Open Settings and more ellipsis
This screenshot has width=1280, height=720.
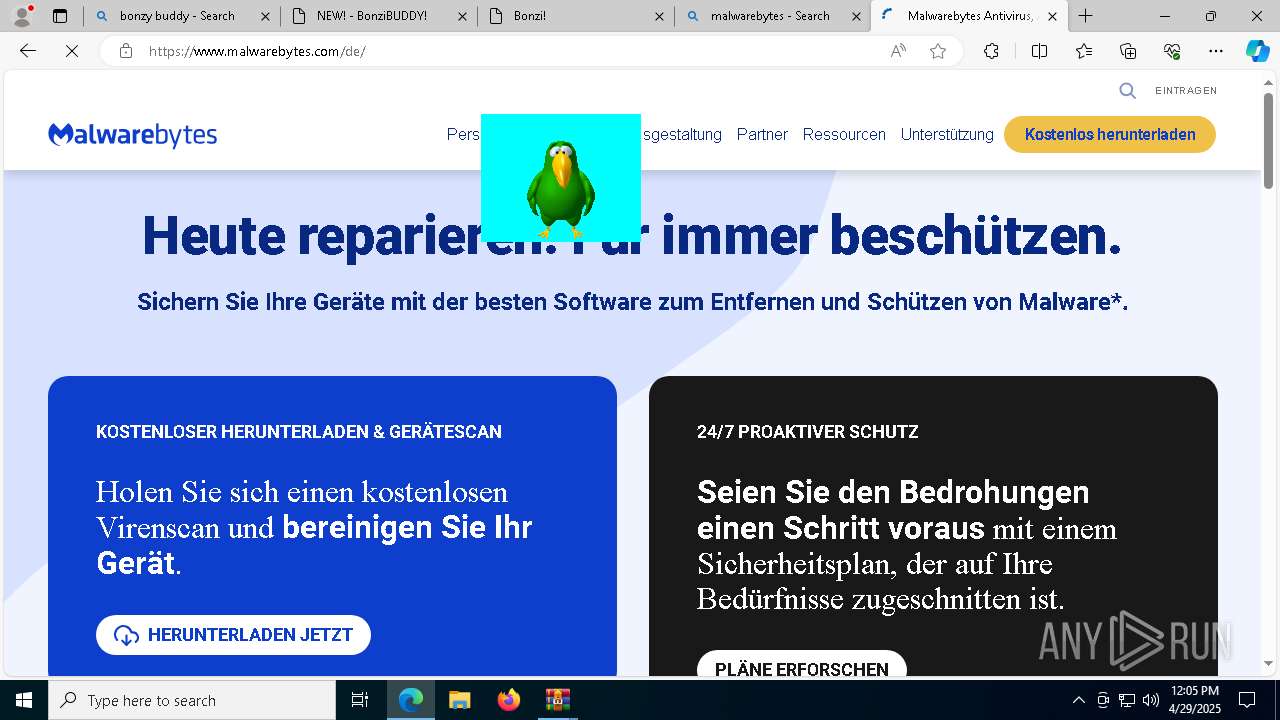(1216, 51)
